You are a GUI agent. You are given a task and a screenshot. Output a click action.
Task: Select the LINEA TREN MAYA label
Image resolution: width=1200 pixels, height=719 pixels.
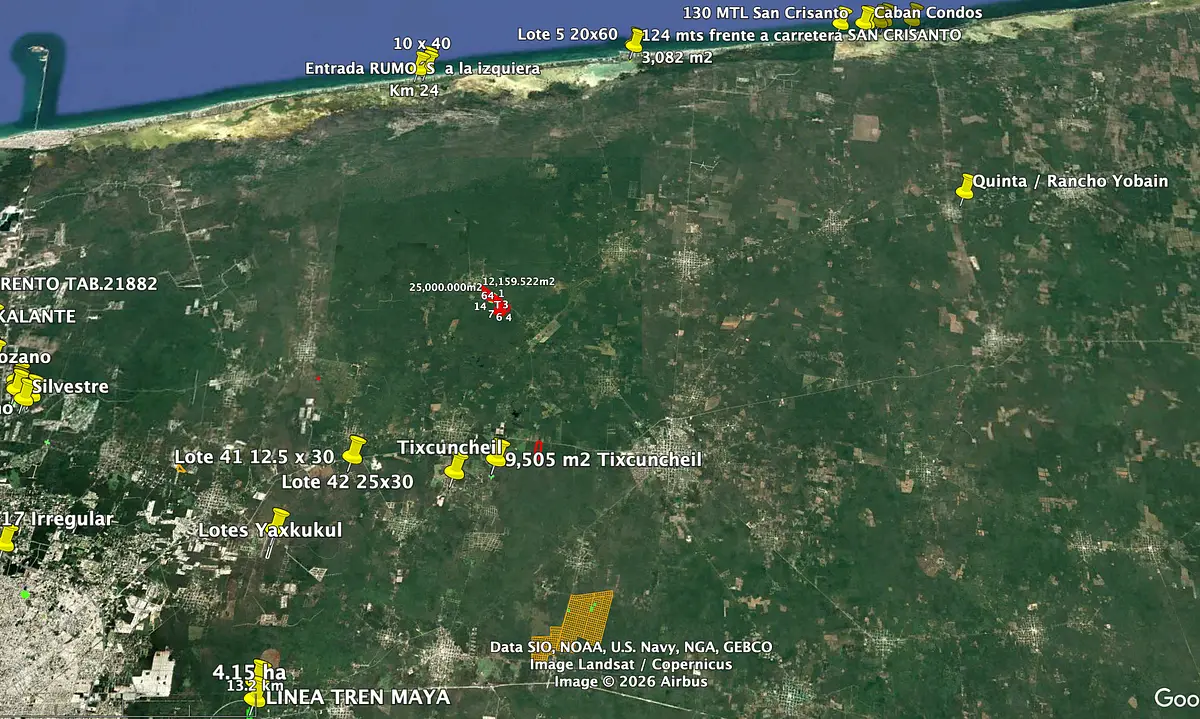pyautogui.click(x=358, y=696)
